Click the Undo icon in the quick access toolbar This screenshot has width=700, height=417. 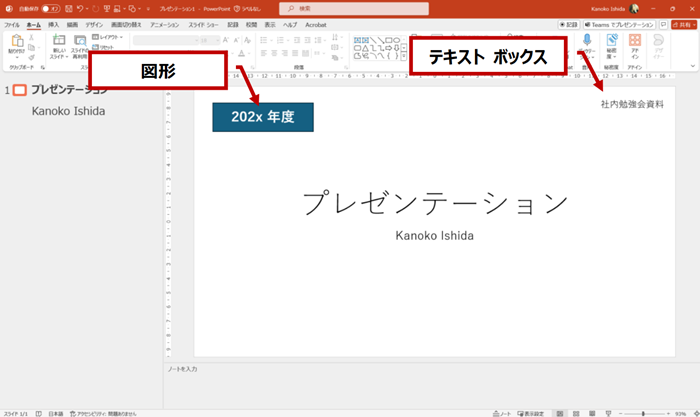[81, 8]
